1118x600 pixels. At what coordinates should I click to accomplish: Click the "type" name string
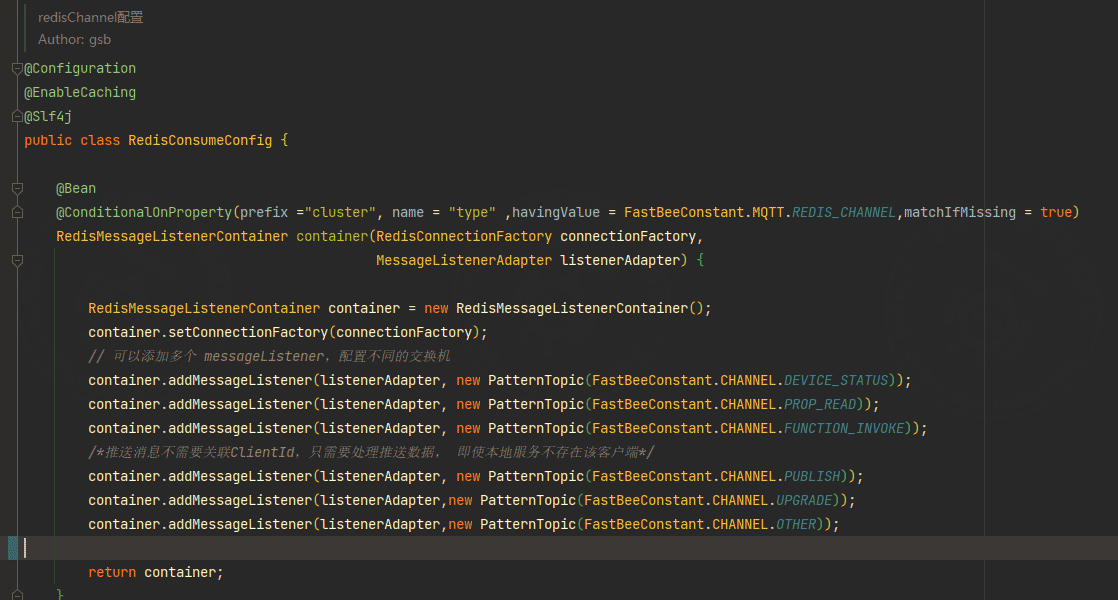coord(472,212)
